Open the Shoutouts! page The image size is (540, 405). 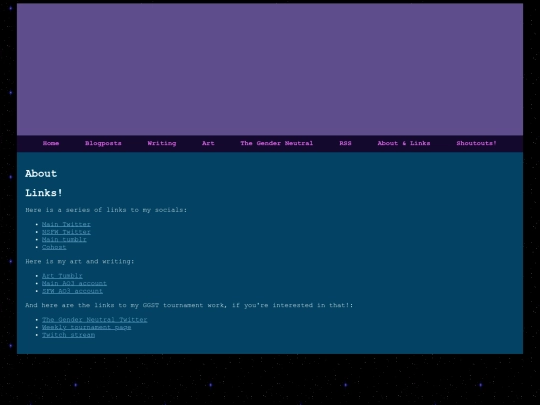click(x=477, y=143)
